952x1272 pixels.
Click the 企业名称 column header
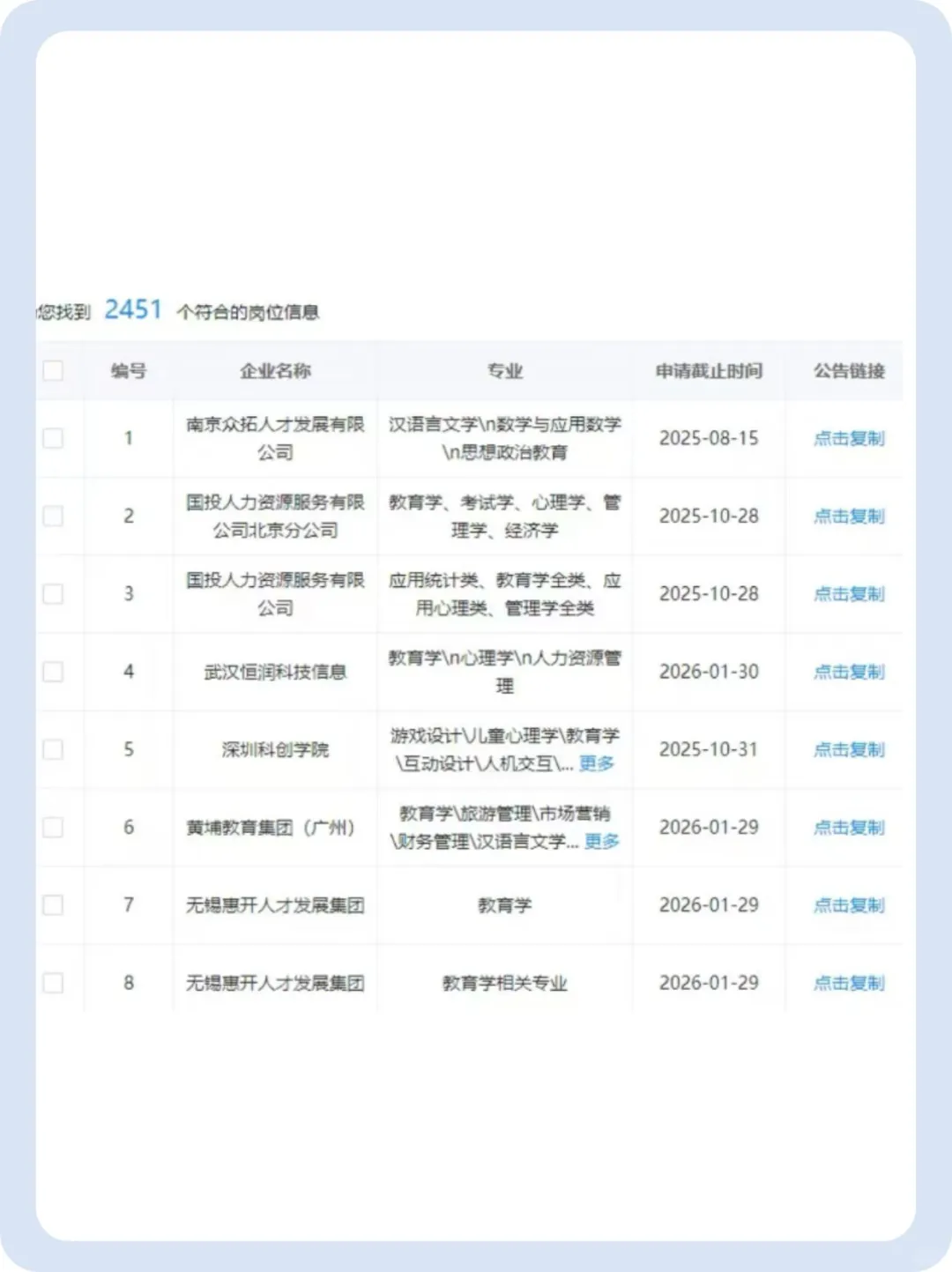tap(275, 371)
